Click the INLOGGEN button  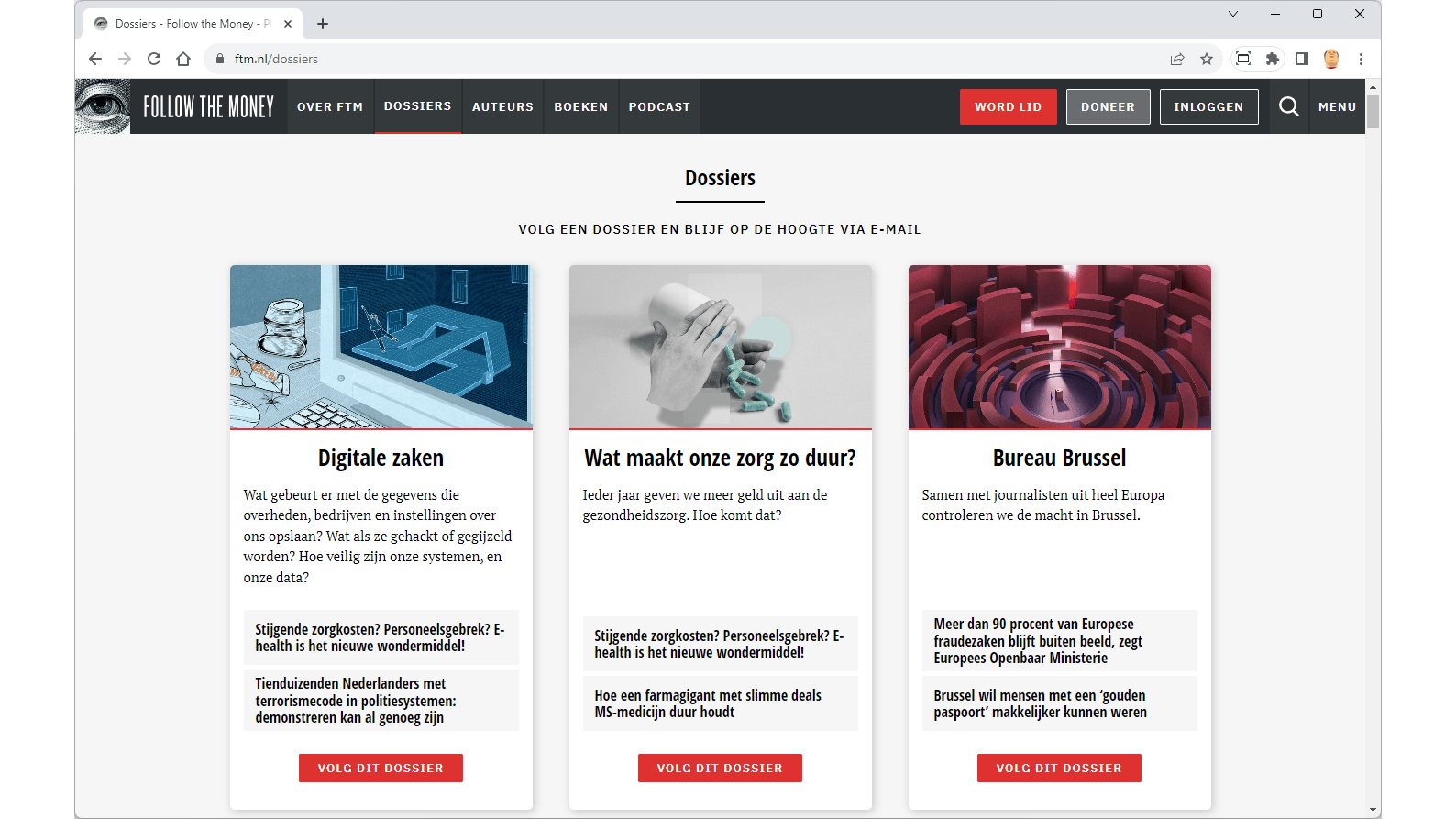coord(1208,106)
